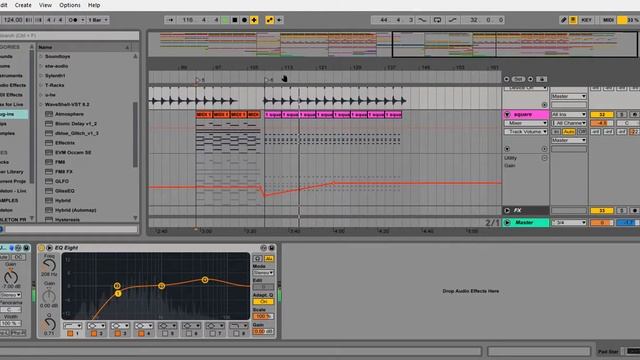
Task: Toggle the draw mode pencil icon
Action: tap(563, 20)
